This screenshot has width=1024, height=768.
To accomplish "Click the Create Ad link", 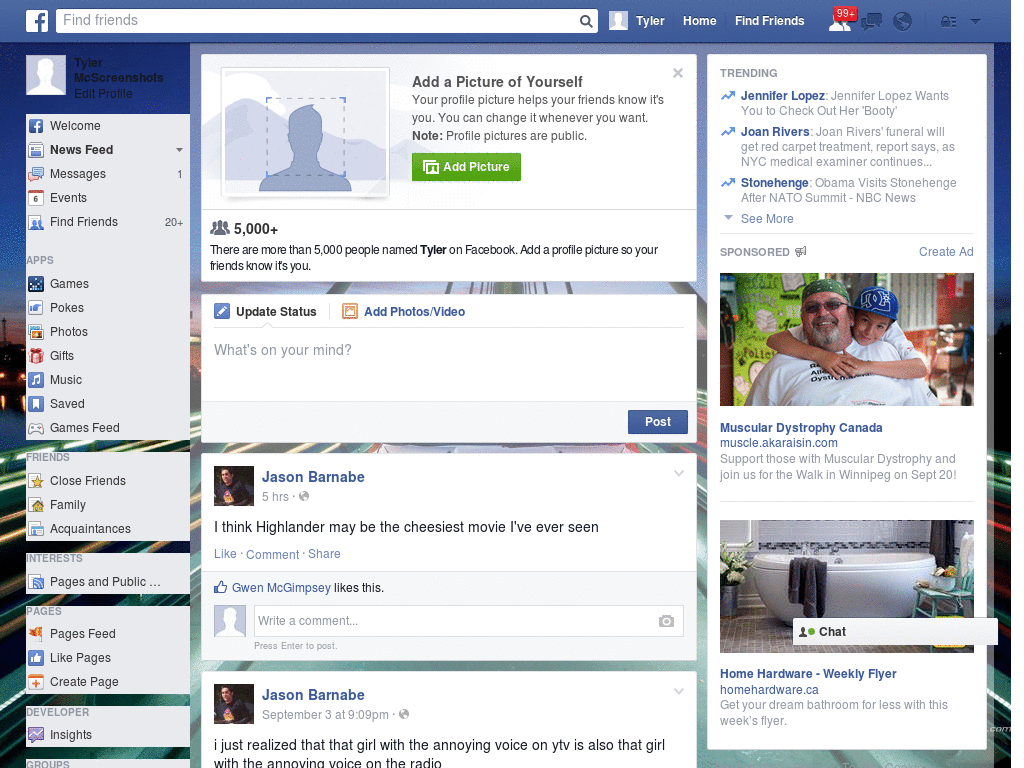I will pyautogui.click(x=946, y=252).
